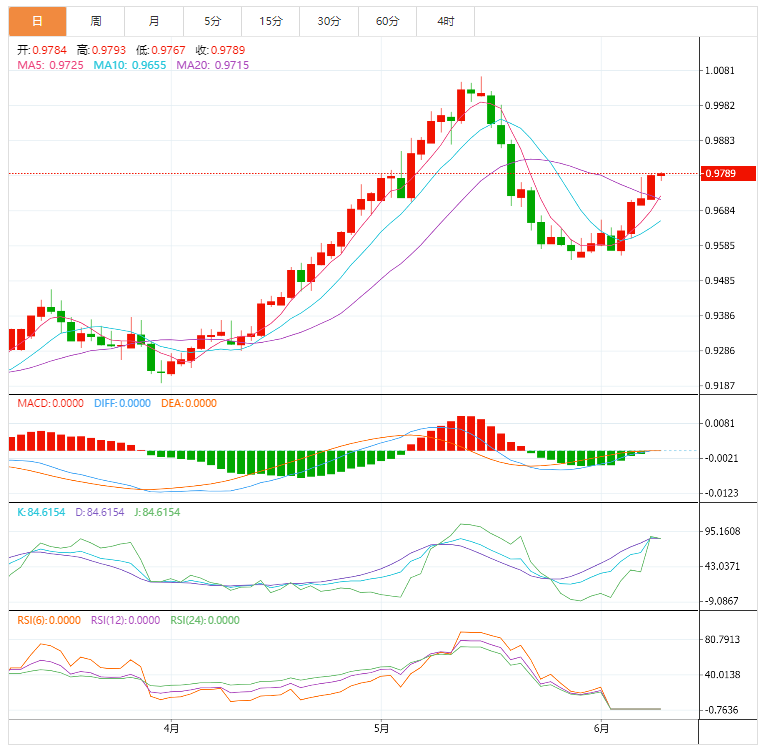Choose the 60分 timeframe tab
768x754 pixels.
pos(387,21)
